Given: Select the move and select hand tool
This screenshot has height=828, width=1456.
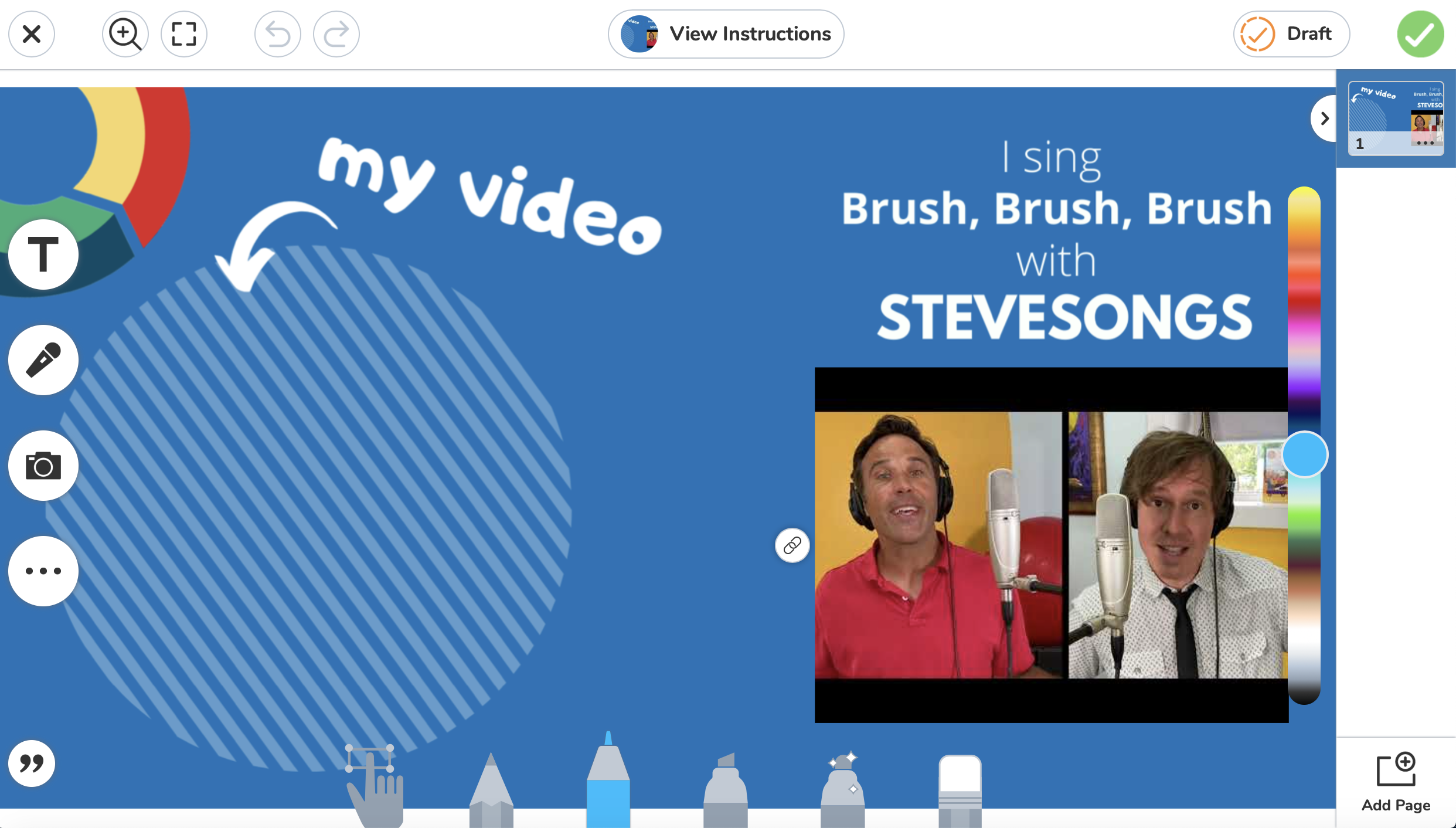Looking at the screenshot, I should 374,786.
